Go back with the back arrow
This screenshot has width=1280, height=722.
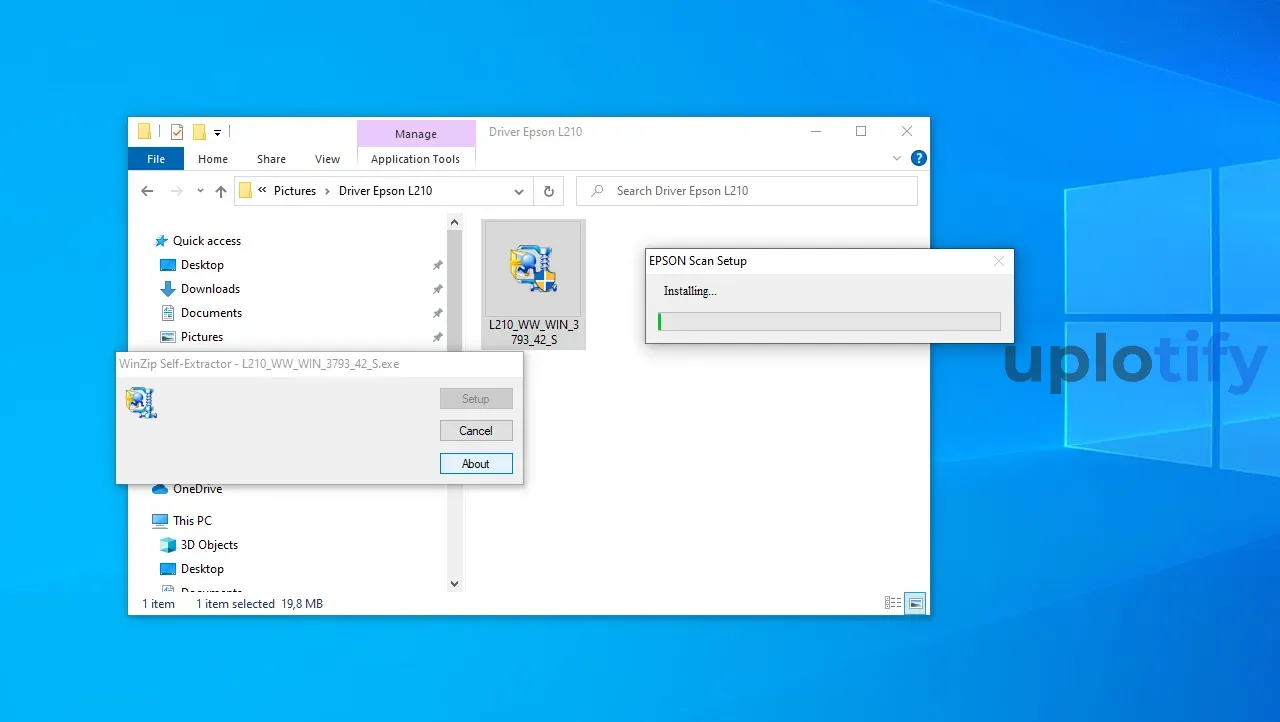tap(147, 191)
